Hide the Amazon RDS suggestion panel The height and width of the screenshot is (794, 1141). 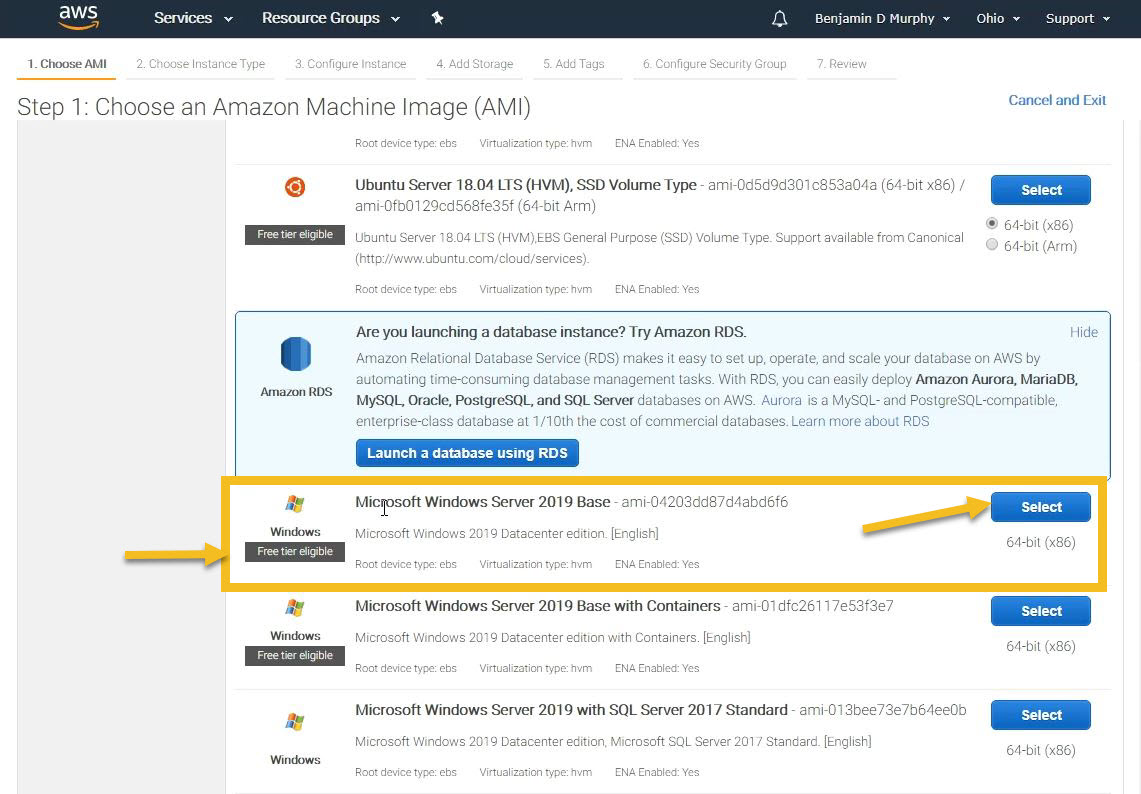coord(1084,332)
